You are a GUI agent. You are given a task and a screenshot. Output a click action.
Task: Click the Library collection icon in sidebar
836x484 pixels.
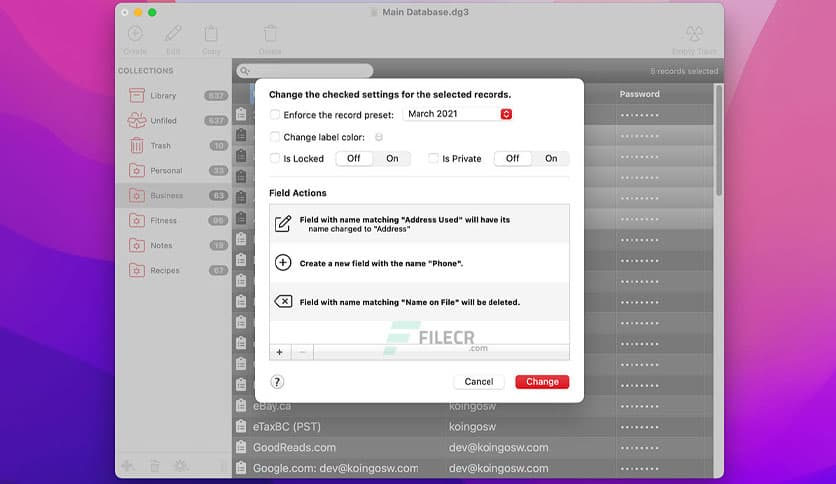[x=137, y=96]
